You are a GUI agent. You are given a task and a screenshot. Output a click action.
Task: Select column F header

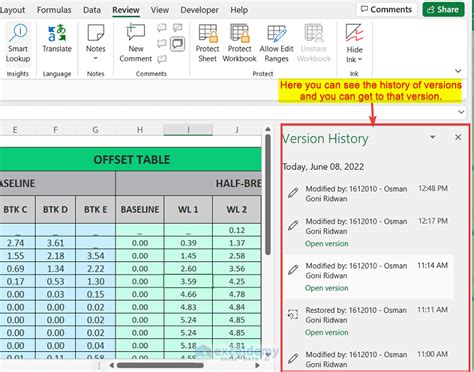[x=55, y=130]
